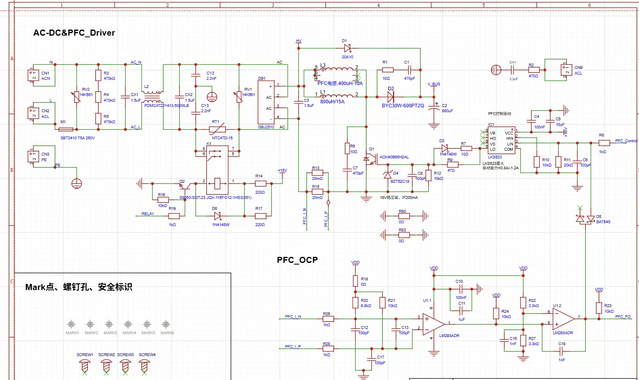639x380 pixels.
Task: Select the C2 680uF bulk capacitor
Action: [434, 108]
